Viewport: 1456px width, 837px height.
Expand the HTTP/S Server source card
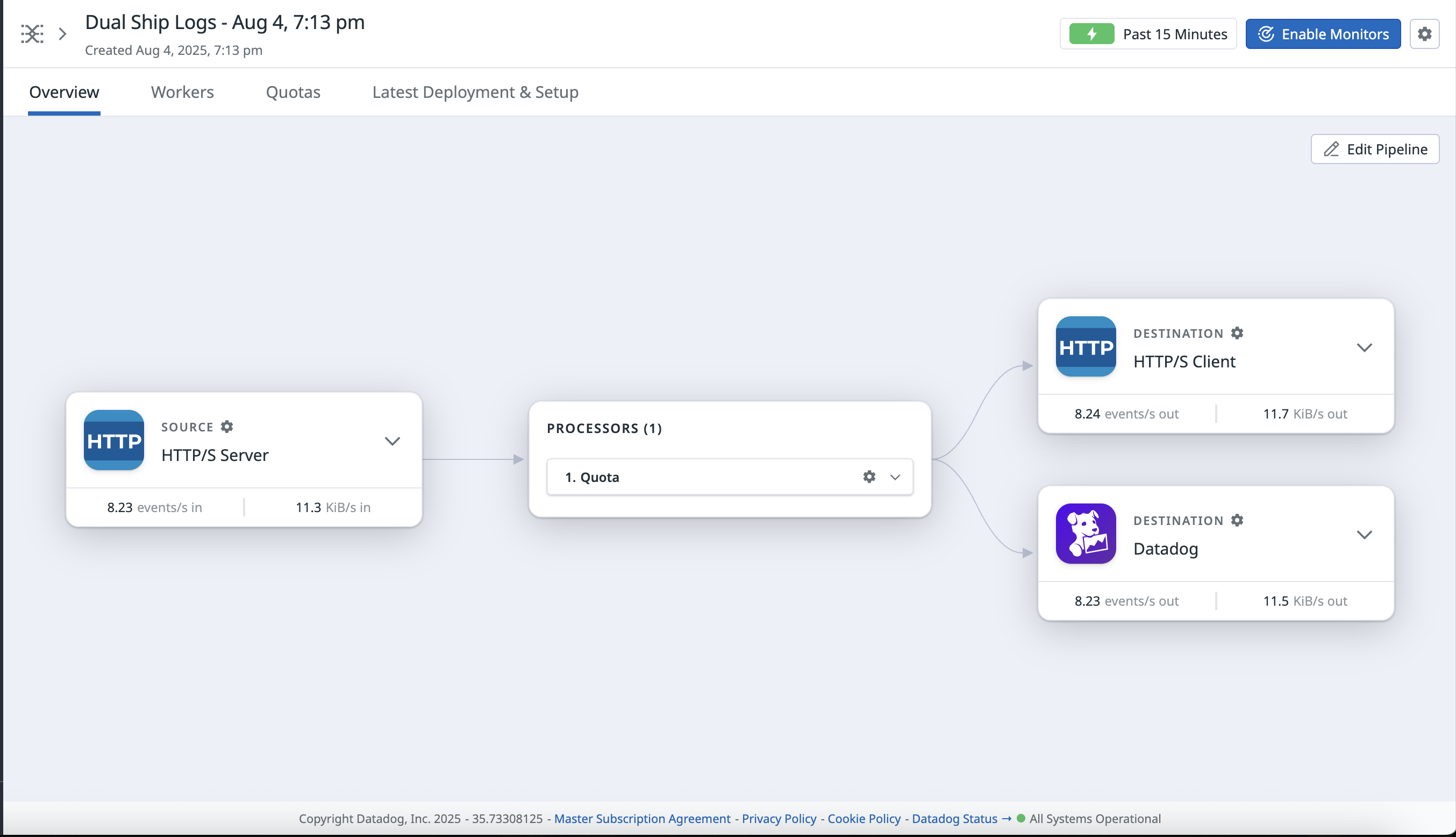tap(392, 441)
